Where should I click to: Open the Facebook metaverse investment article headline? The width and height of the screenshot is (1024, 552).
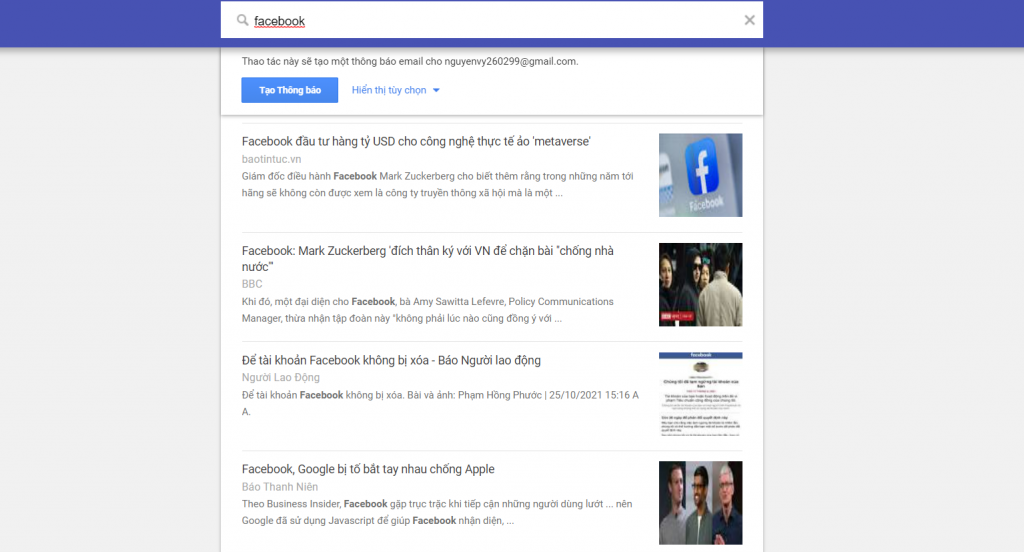point(416,141)
